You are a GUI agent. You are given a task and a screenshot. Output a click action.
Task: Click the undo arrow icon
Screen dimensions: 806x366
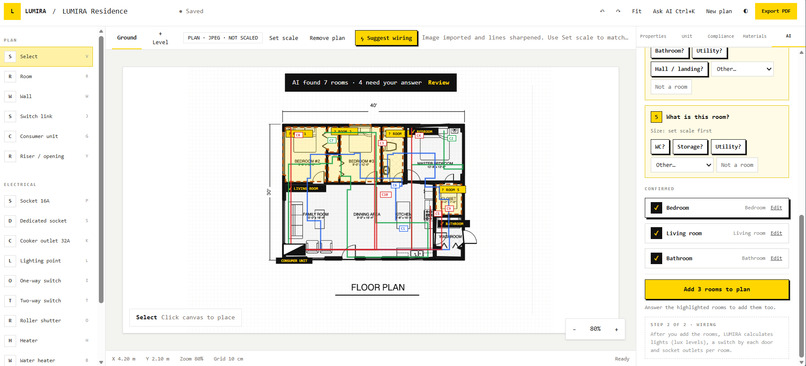602,11
